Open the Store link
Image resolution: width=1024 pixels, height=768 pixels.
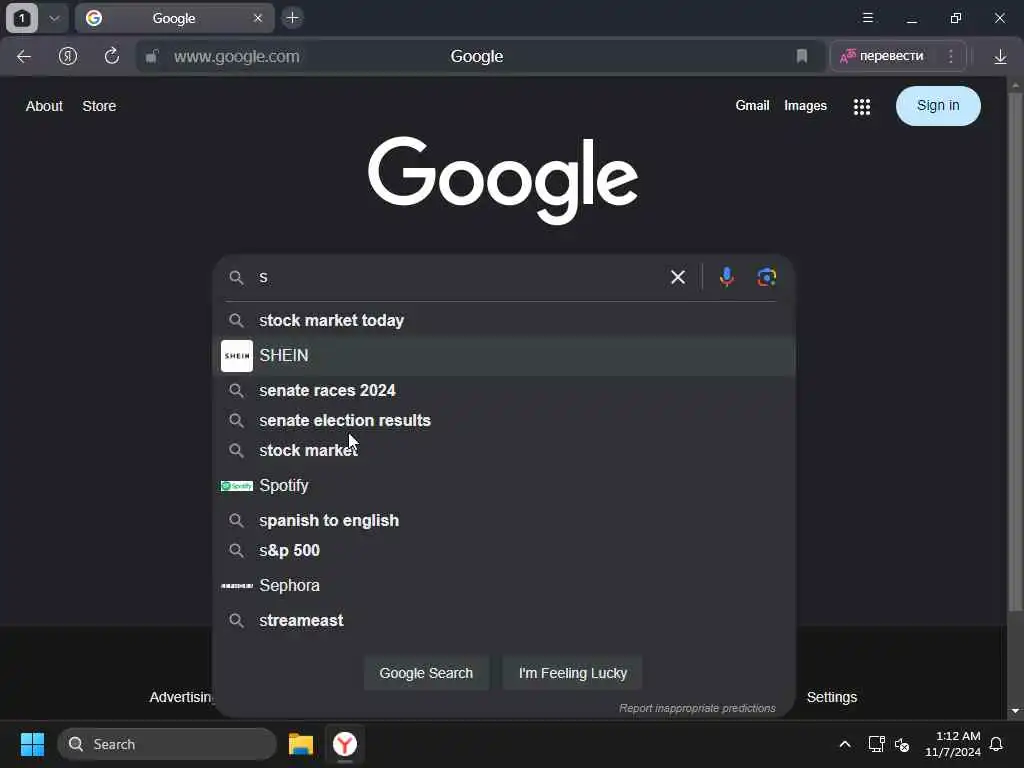click(x=99, y=106)
